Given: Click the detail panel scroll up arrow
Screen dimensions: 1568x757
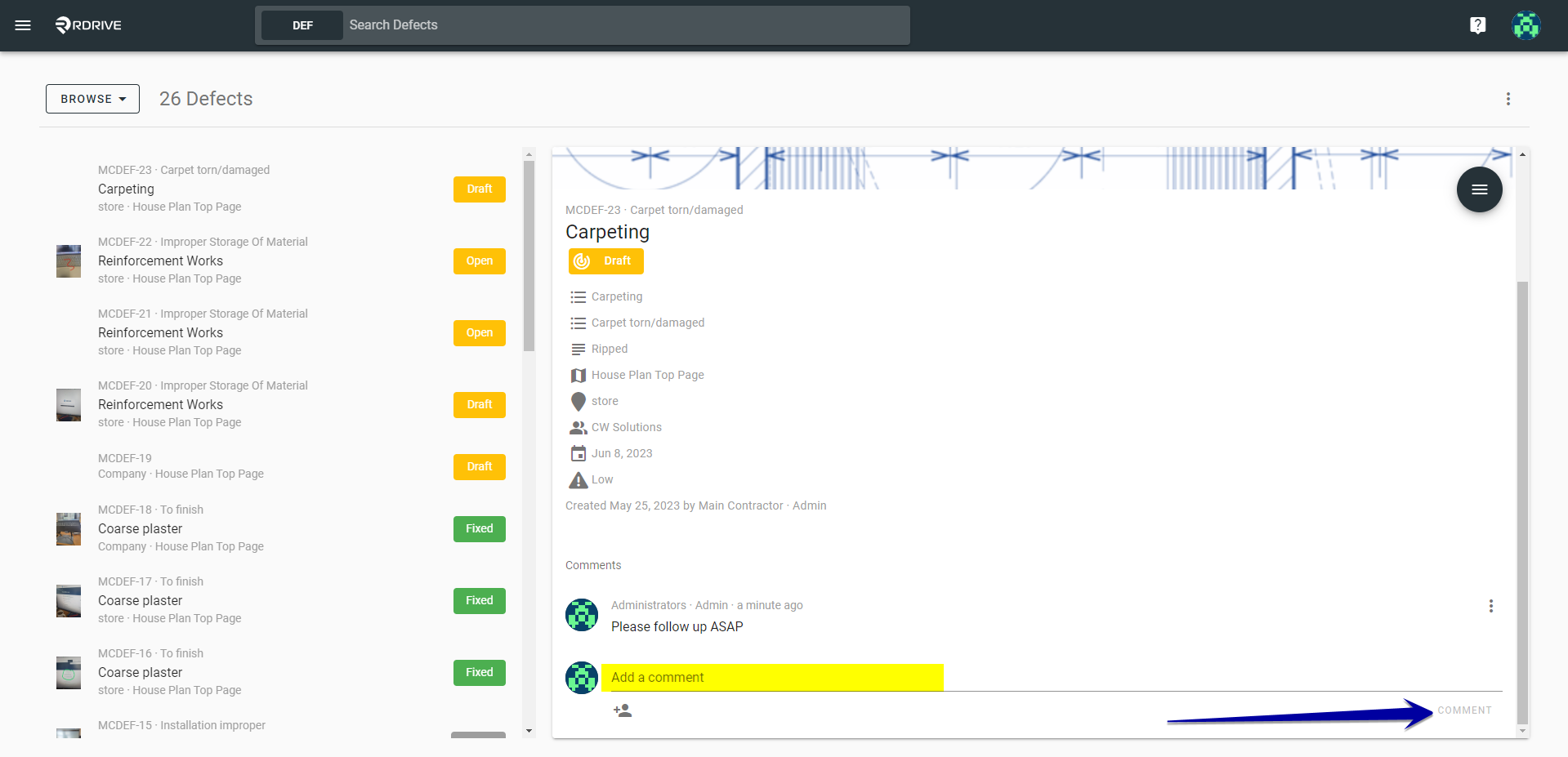Looking at the screenshot, I should 1522,154.
